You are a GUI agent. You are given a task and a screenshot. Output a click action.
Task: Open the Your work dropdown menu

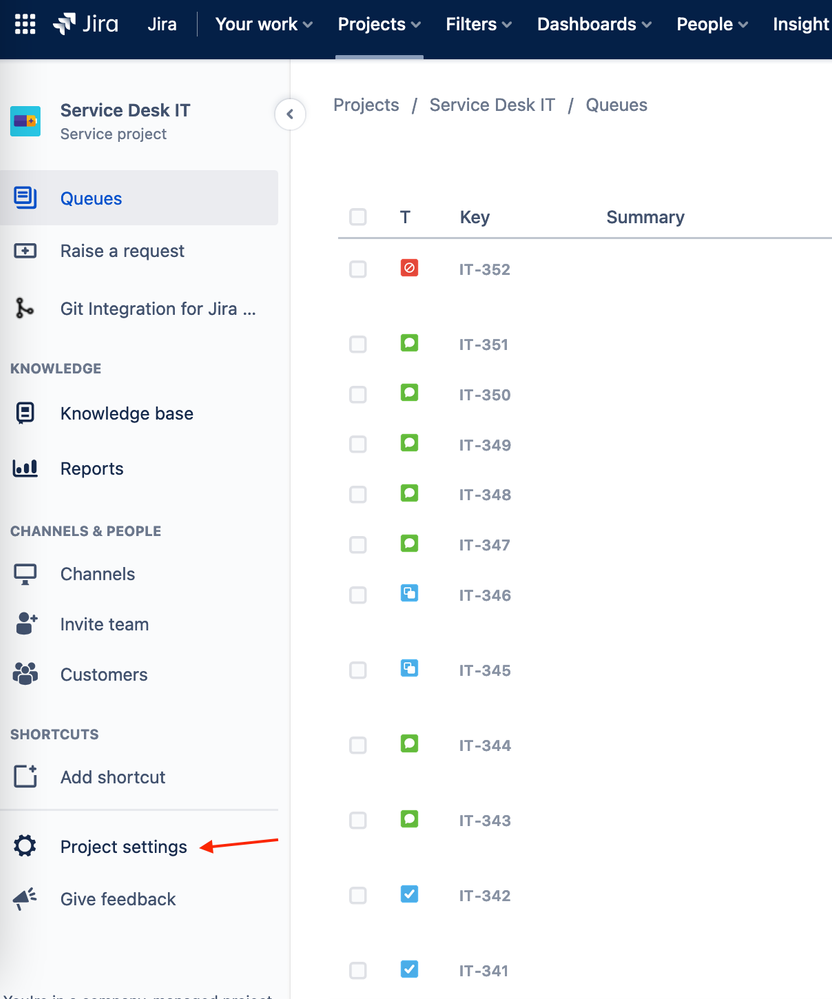click(264, 24)
